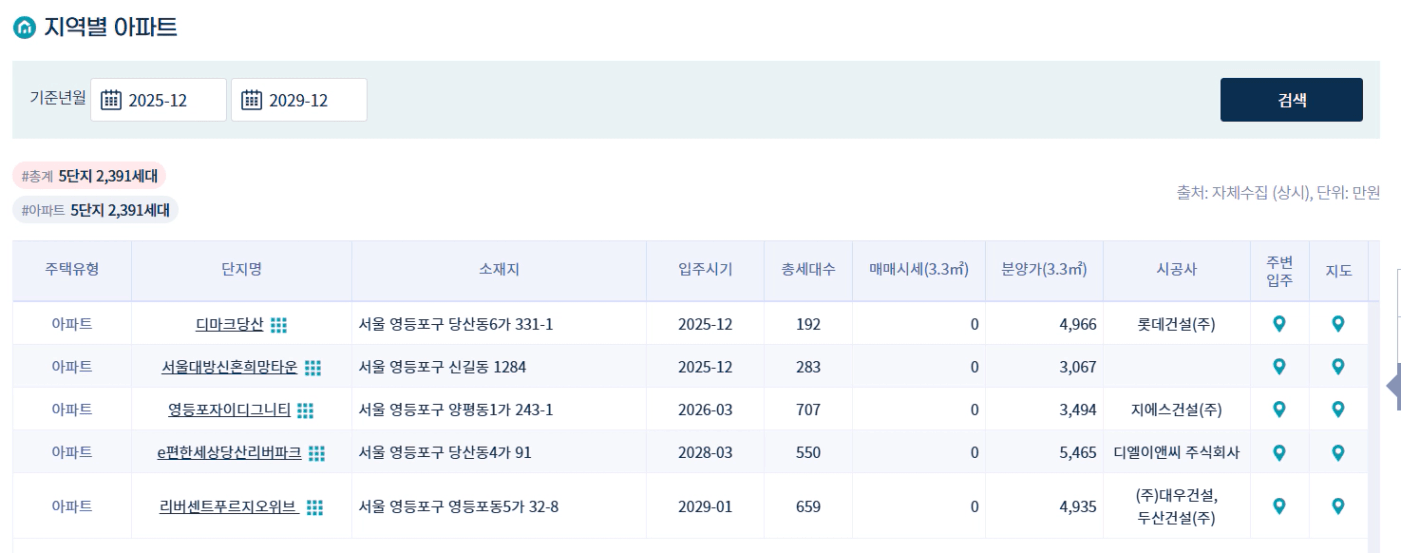Click the 입주시기 column header
This screenshot has width=1401, height=553.
pos(705,270)
